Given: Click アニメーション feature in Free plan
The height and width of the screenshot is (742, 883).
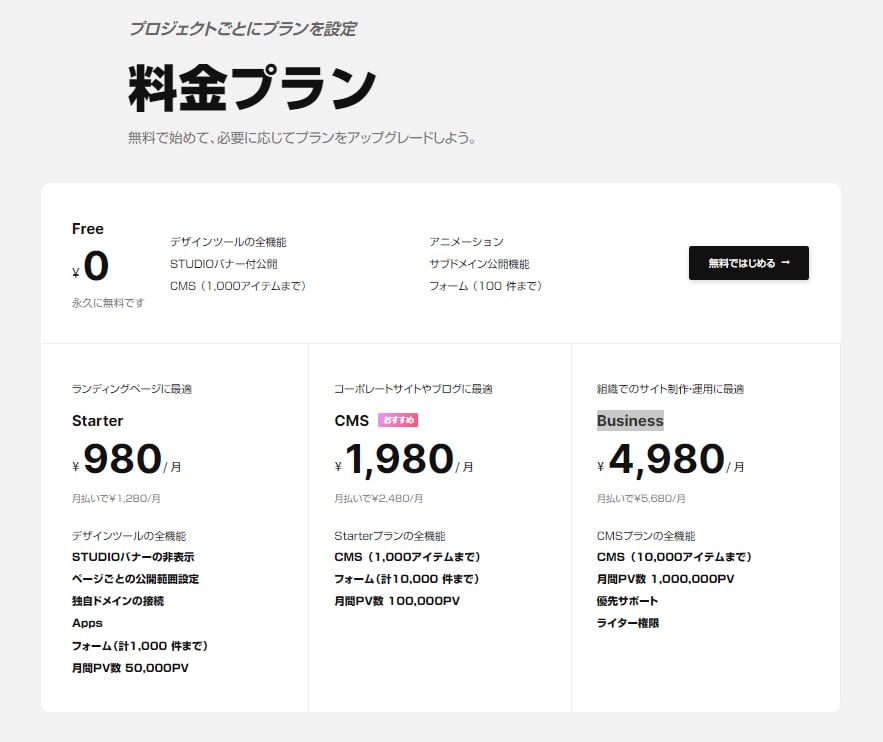Looking at the screenshot, I should [466, 242].
